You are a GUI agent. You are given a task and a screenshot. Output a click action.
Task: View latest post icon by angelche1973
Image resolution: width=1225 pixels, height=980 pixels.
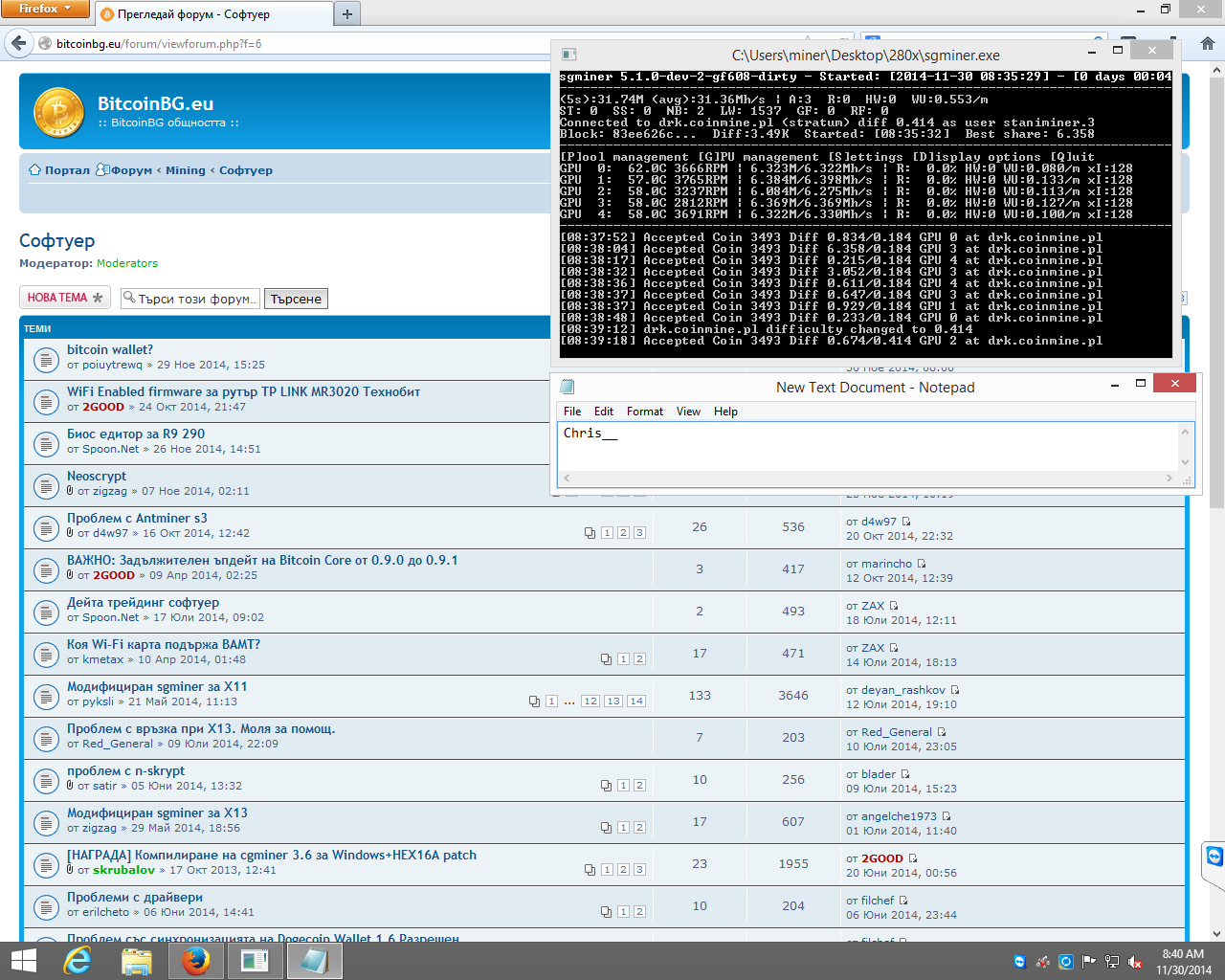tap(947, 816)
